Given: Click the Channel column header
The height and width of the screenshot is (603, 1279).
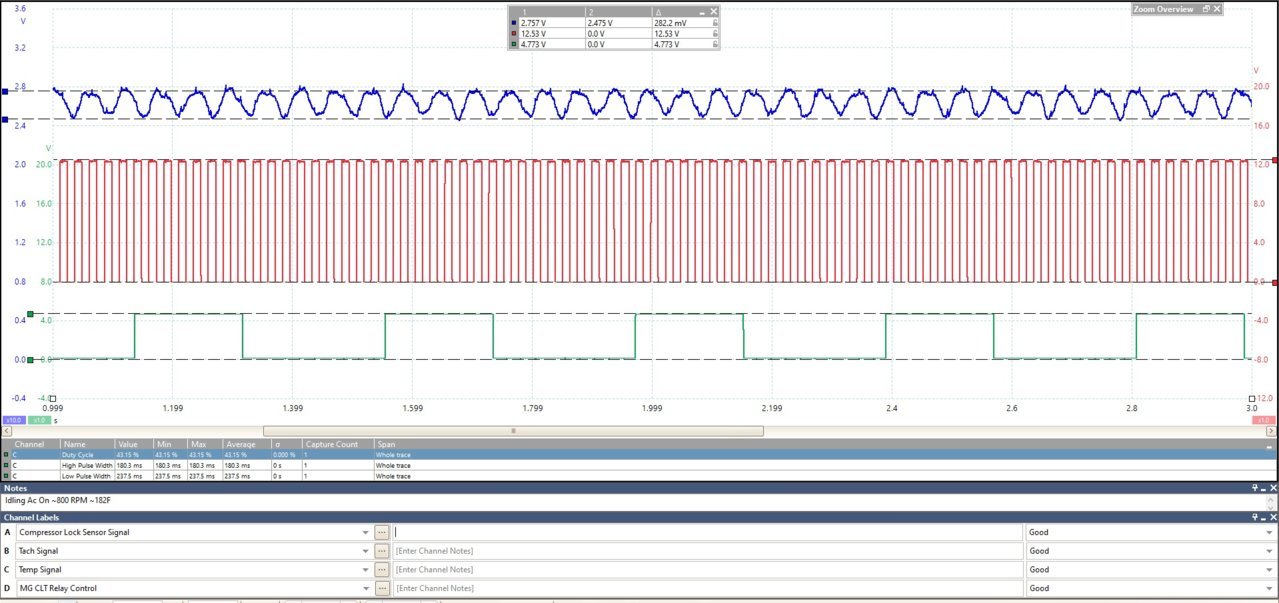Looking at the screenshot, I should tap(35, 444).
